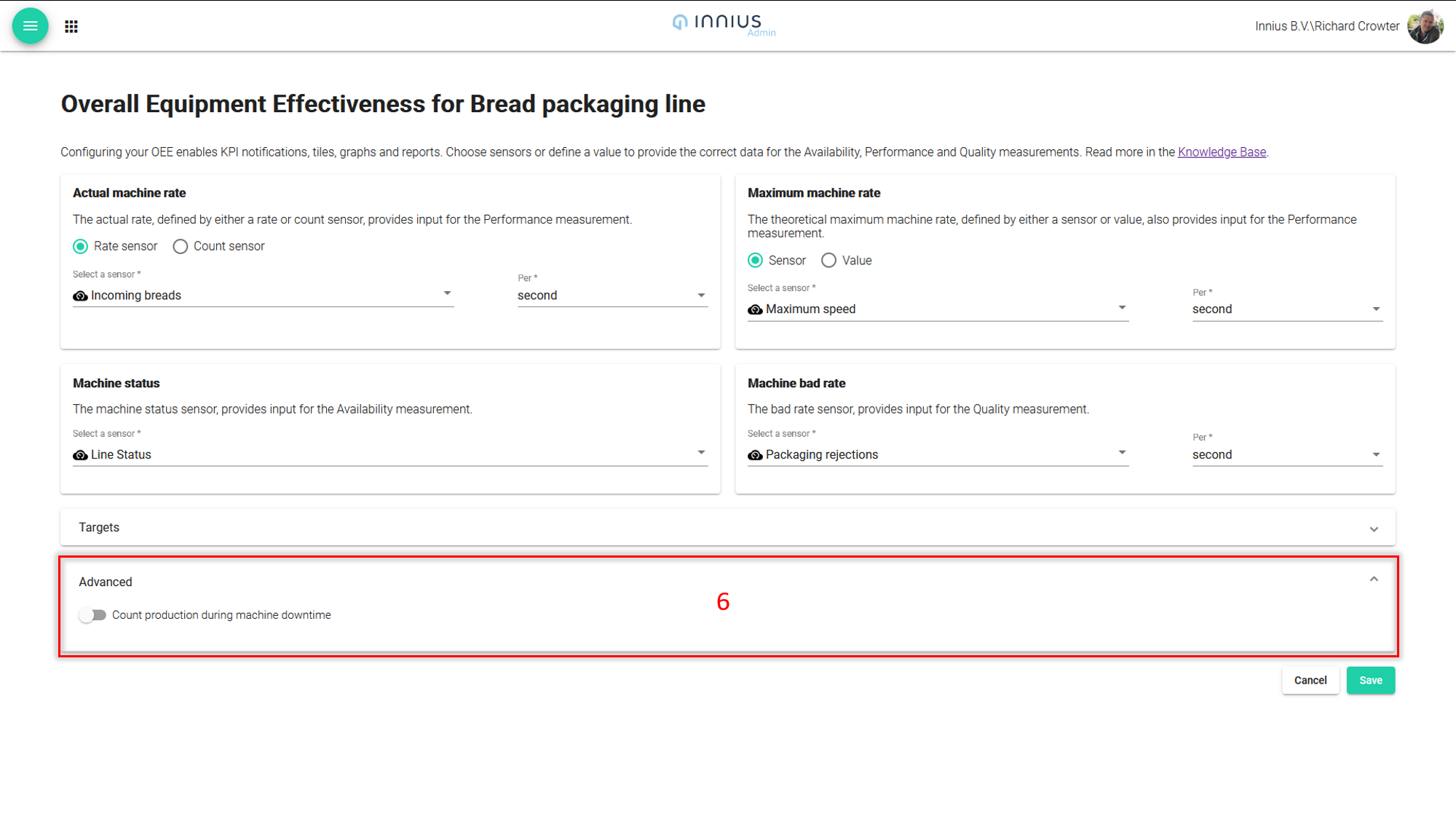Image resolution: width=1456 pixels, height=819 pixels.
Task: Open the Knowledge Base link
Action: [x=1222, y=152]
